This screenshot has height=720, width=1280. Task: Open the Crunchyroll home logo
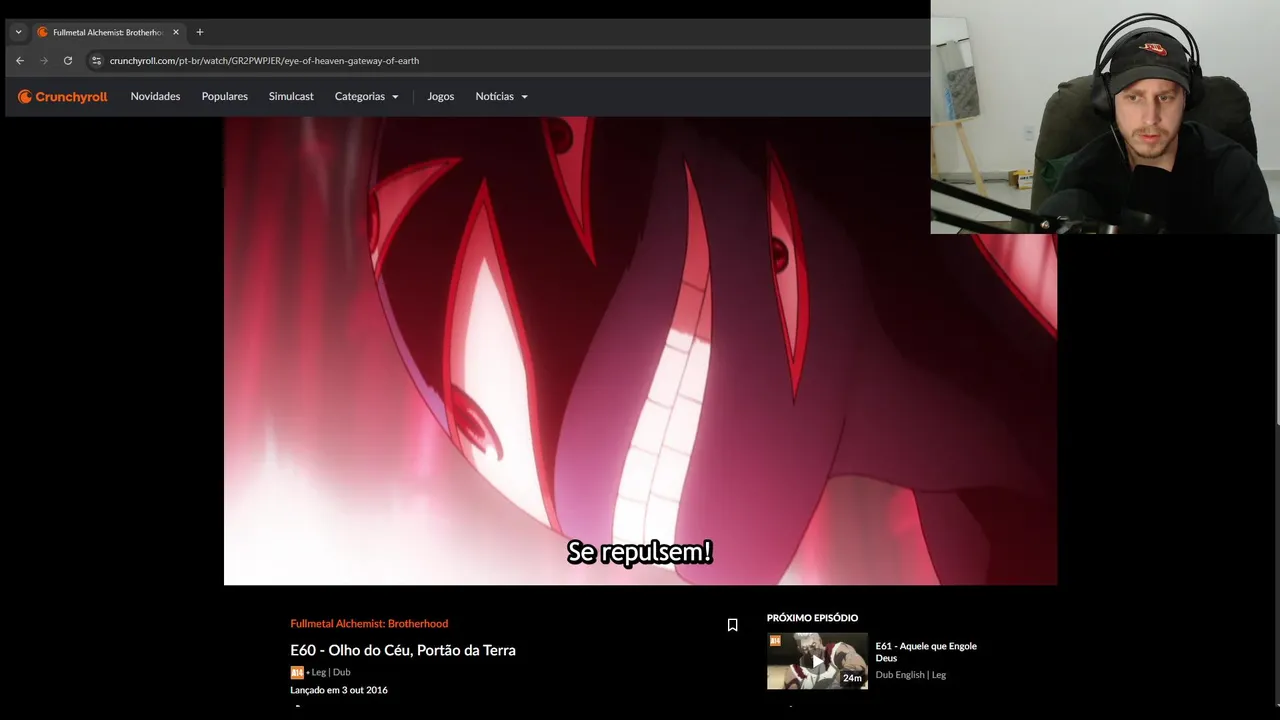62,97
